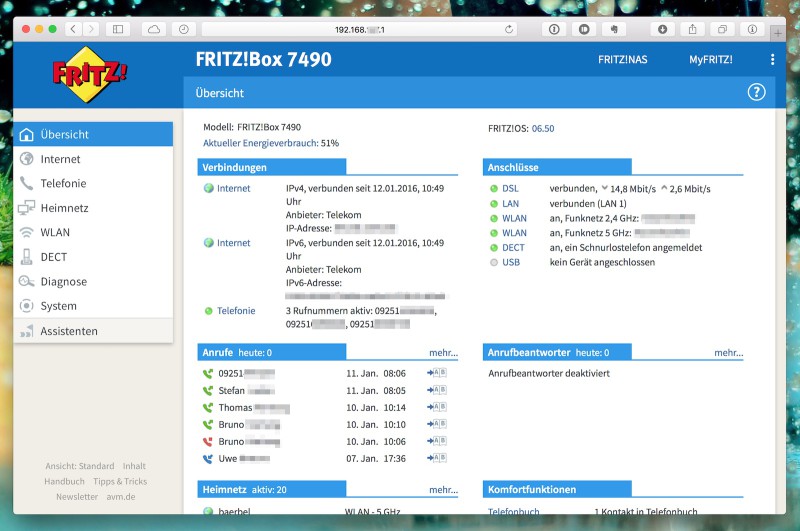Screen dimensions: 800x531
Task: Open Inhalt footer link
Action: click(134, 466)
